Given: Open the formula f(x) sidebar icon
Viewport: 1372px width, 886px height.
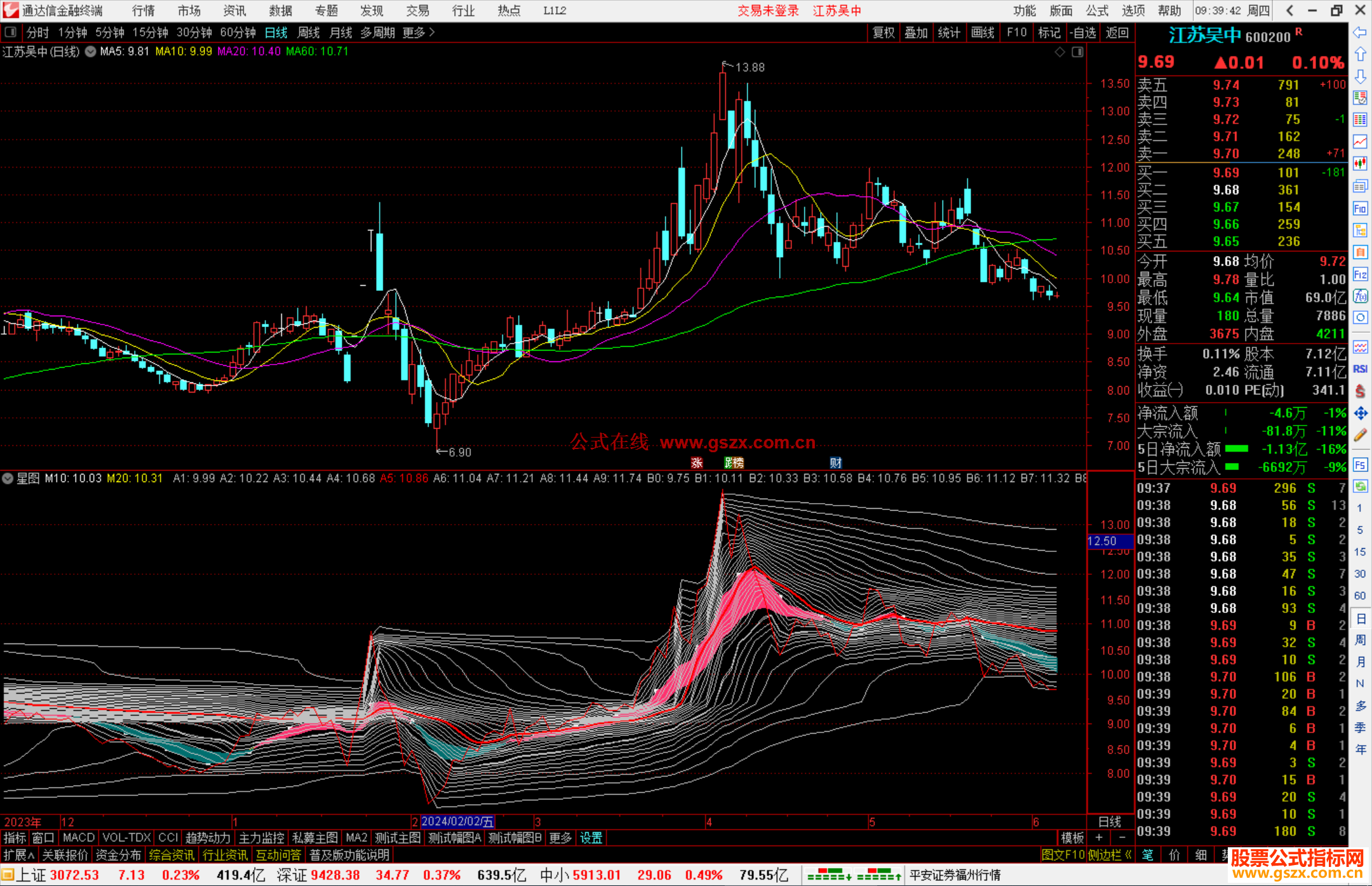Looking at the screenshot, I should (x=1360, y=296).
